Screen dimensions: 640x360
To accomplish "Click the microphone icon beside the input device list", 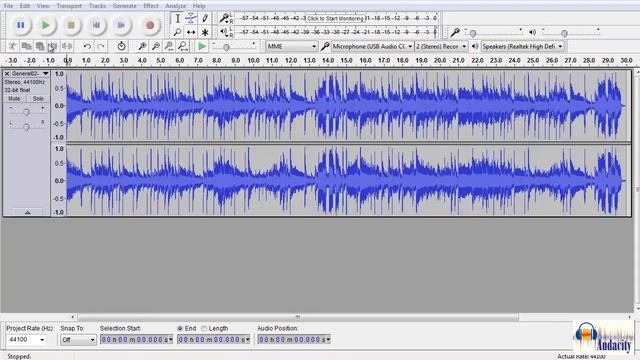I will click(x=325, y=47).
